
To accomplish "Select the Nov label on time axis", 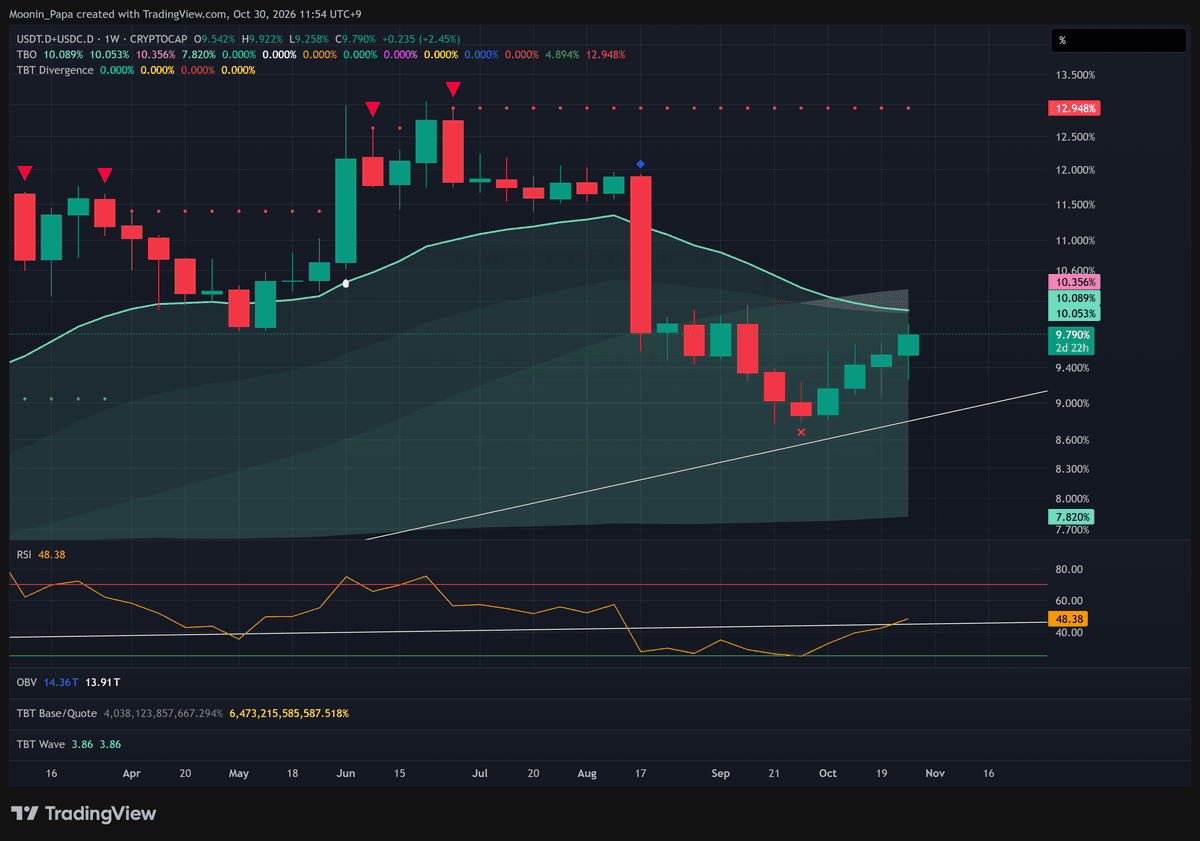I will coord(934,773).
